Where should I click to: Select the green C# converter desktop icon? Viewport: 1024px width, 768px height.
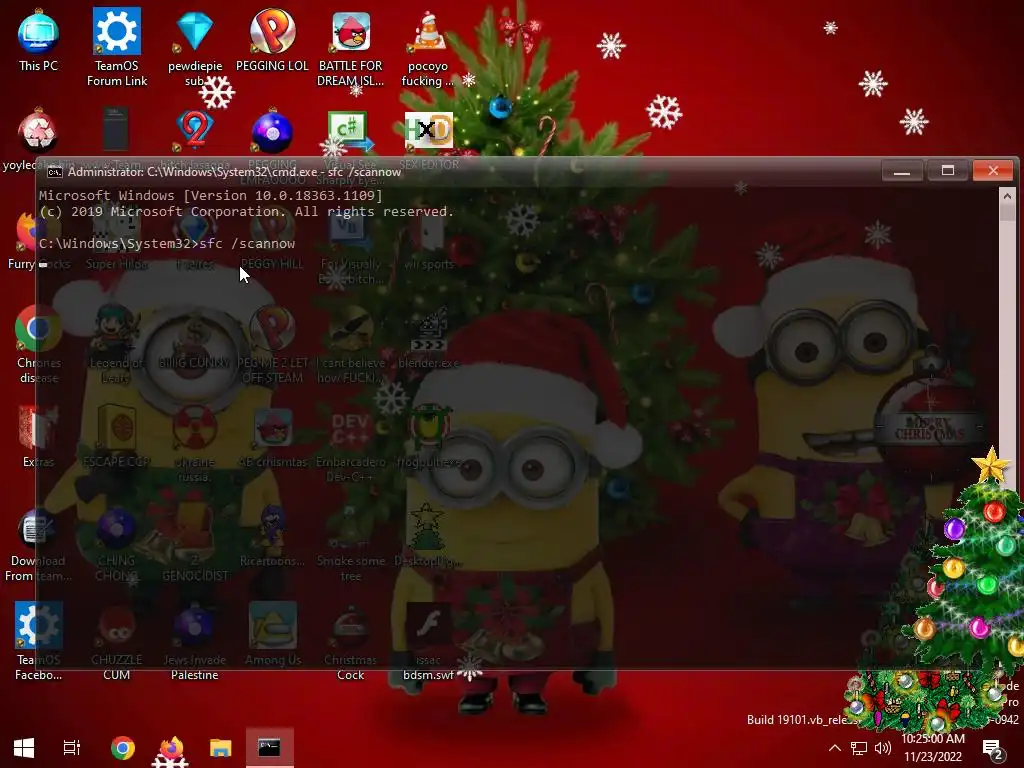pos(351,131)
